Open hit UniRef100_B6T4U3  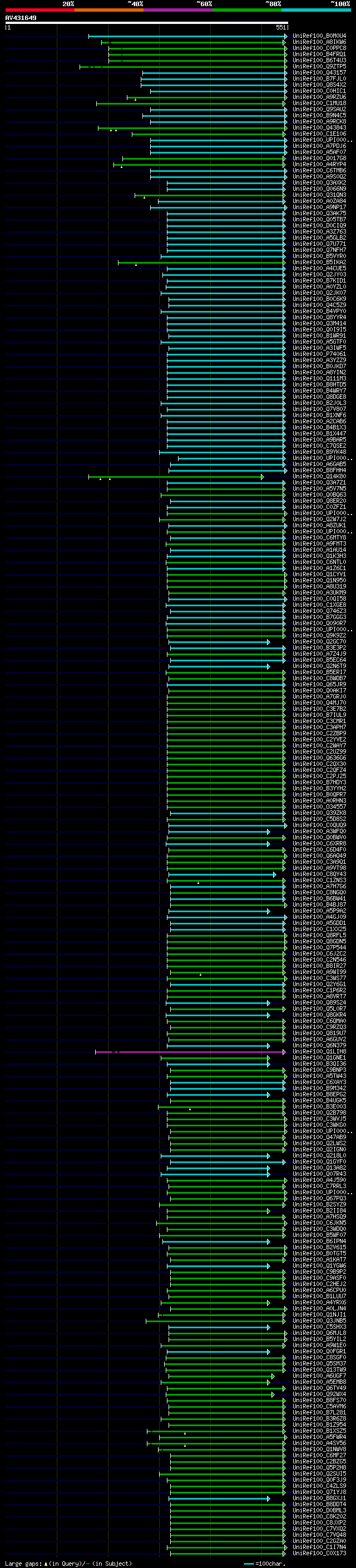pos(319,60)
